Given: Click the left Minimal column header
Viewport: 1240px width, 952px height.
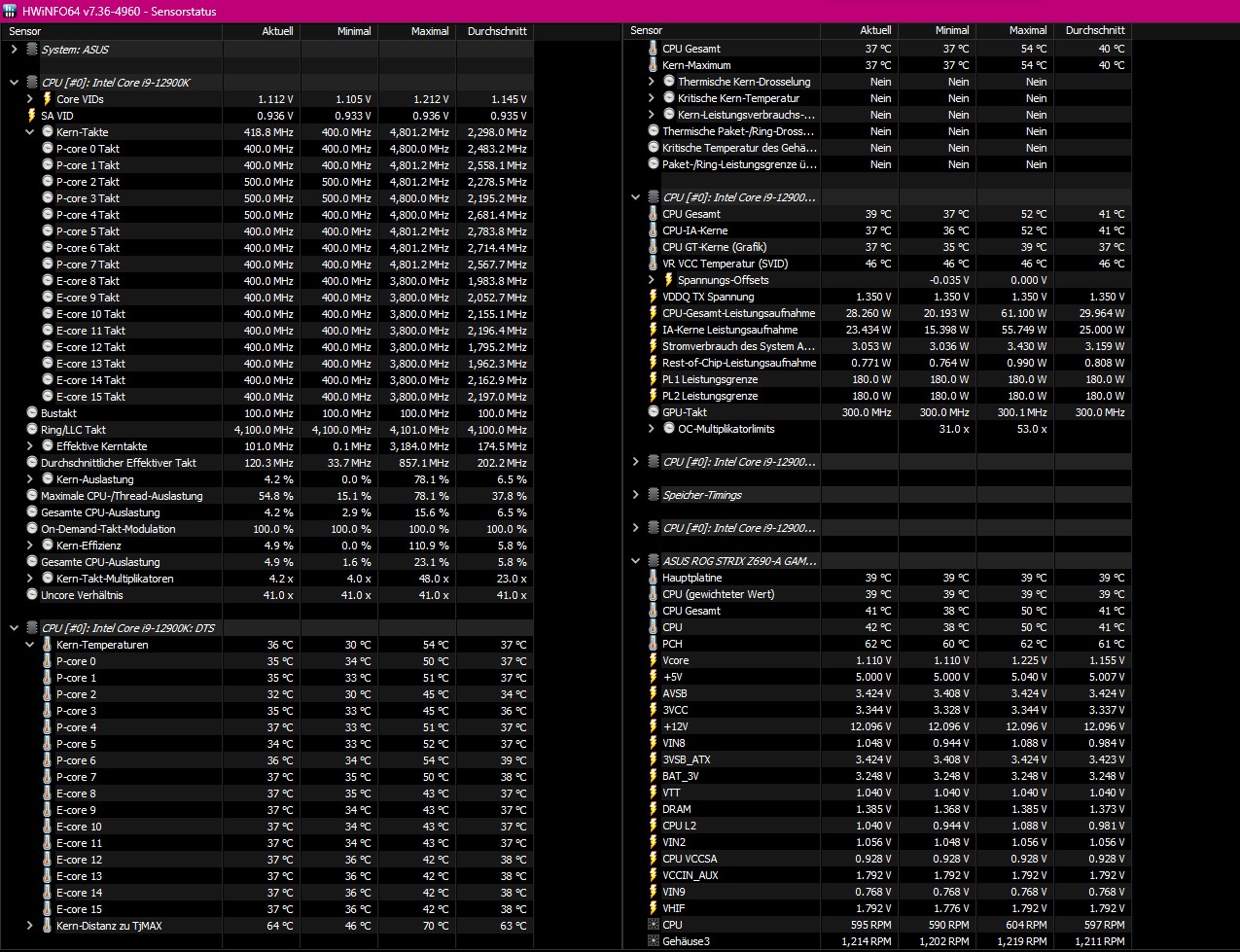Looking at the screenshot, I should 339,31.
